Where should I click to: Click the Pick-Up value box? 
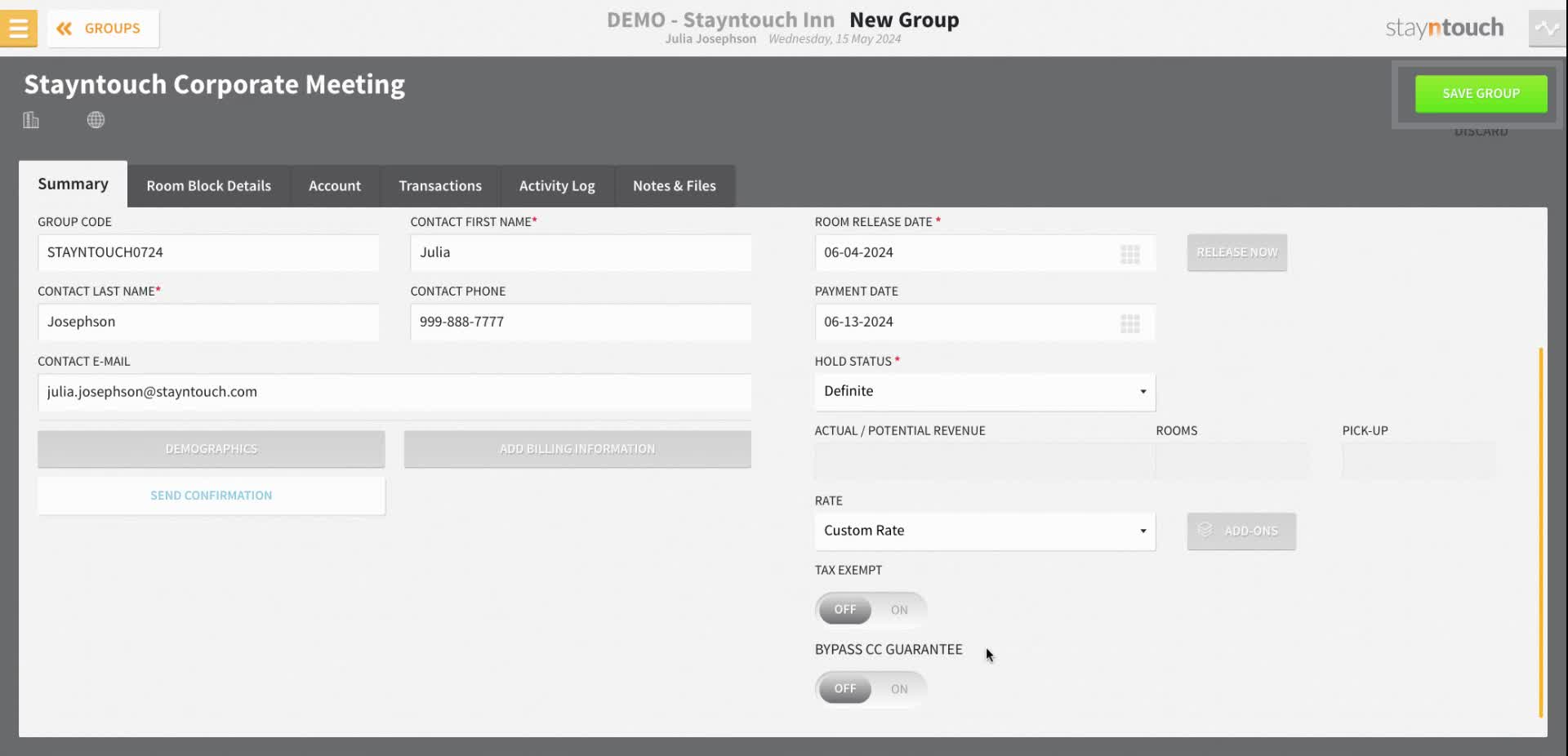[1419, 461]
